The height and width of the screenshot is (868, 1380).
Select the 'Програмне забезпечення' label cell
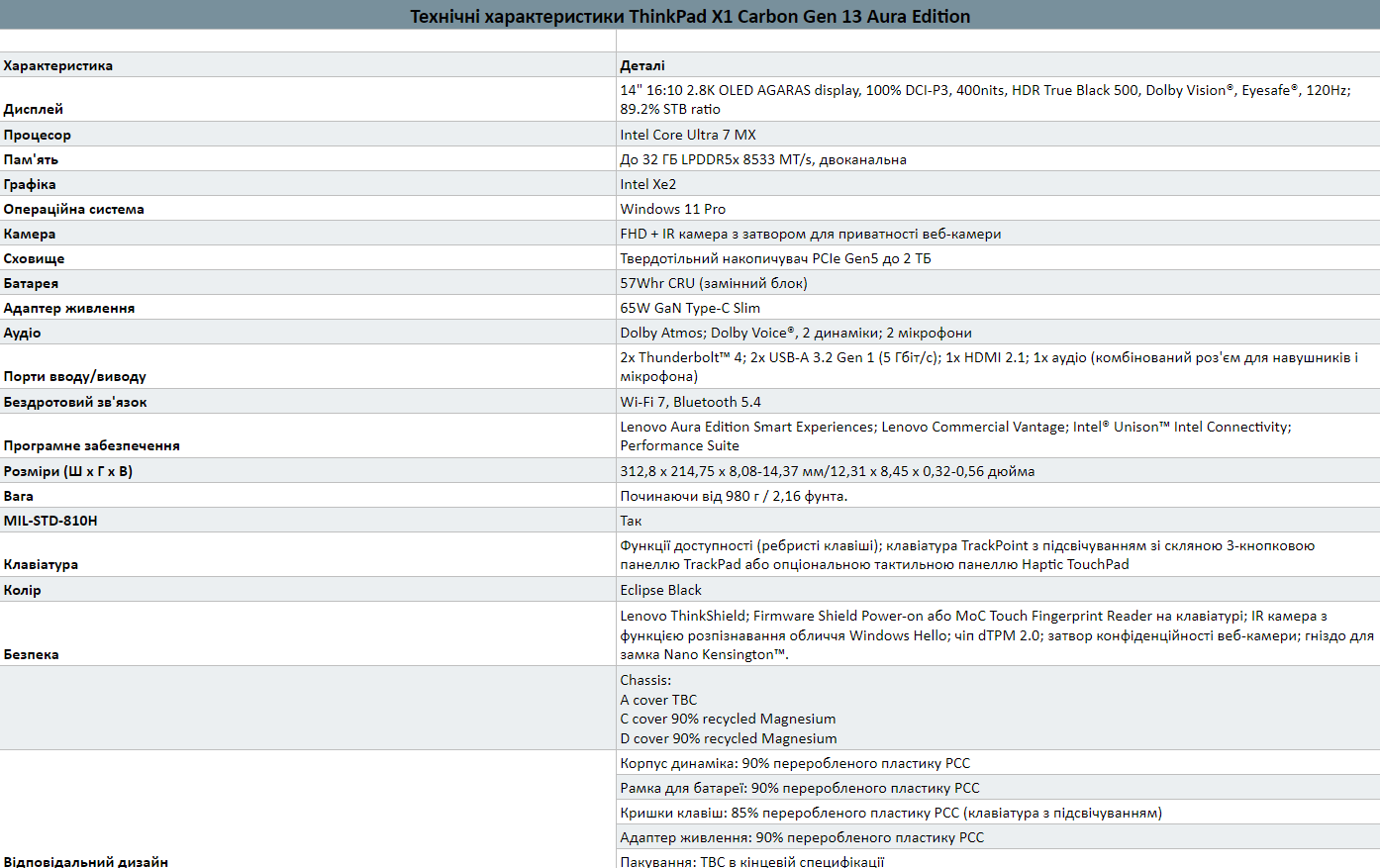(308, 436)
